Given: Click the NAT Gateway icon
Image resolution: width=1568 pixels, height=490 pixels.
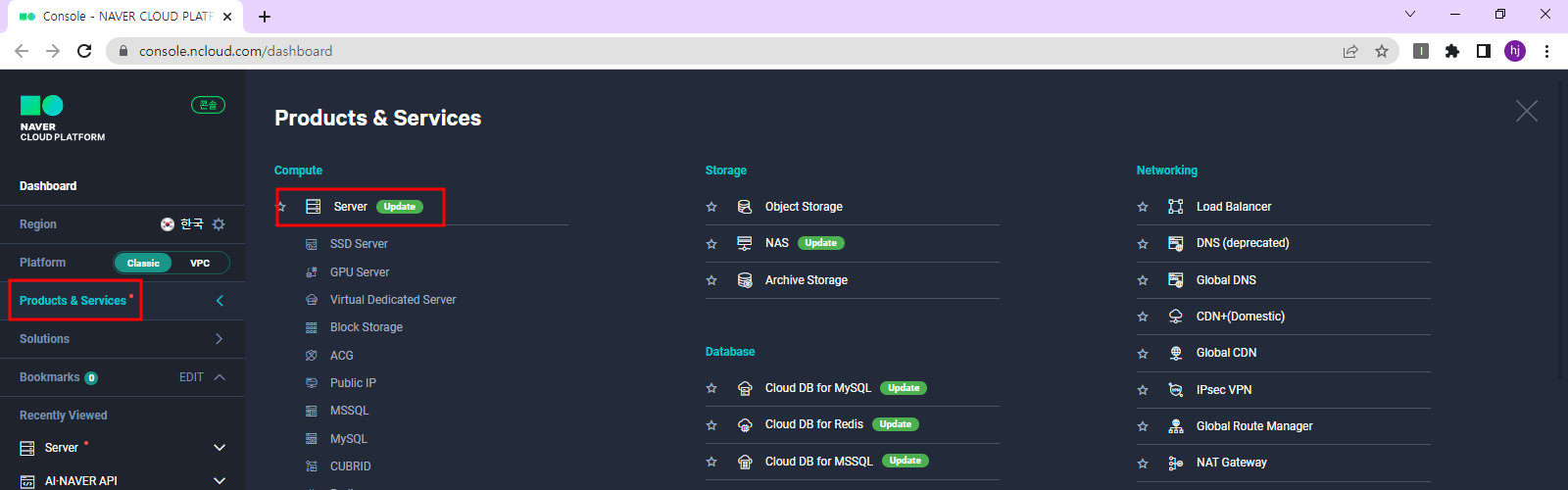Looking at the screenshot, I should pyautogui.click(x=1176, y=463).
